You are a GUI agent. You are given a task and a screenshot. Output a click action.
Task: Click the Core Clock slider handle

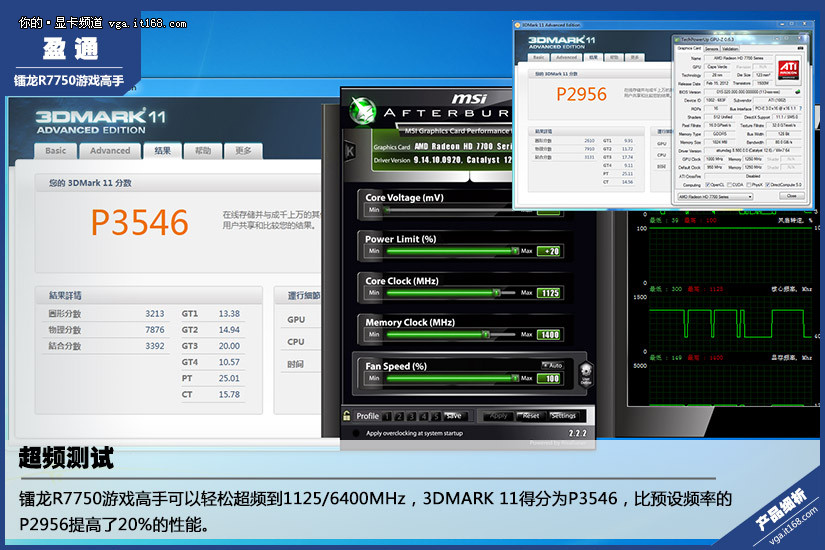pos(496,293)
